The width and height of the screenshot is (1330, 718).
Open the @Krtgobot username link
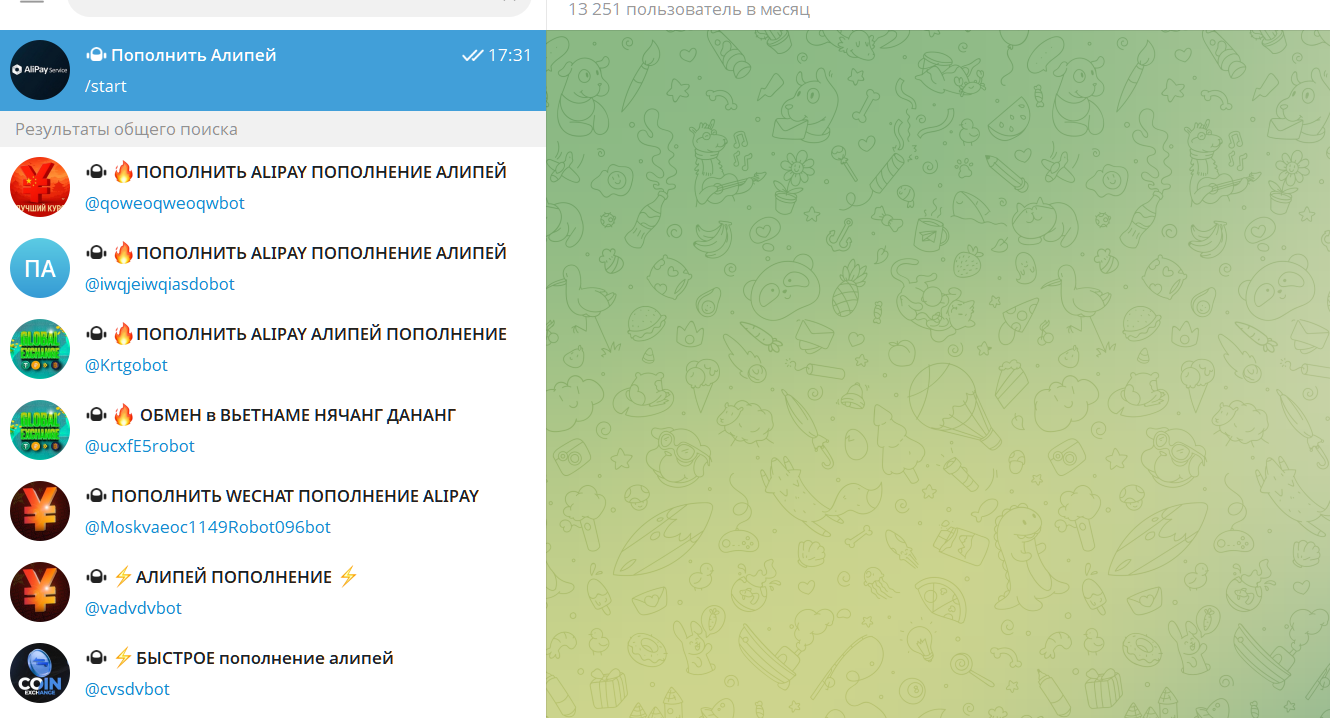coord(126,365)
